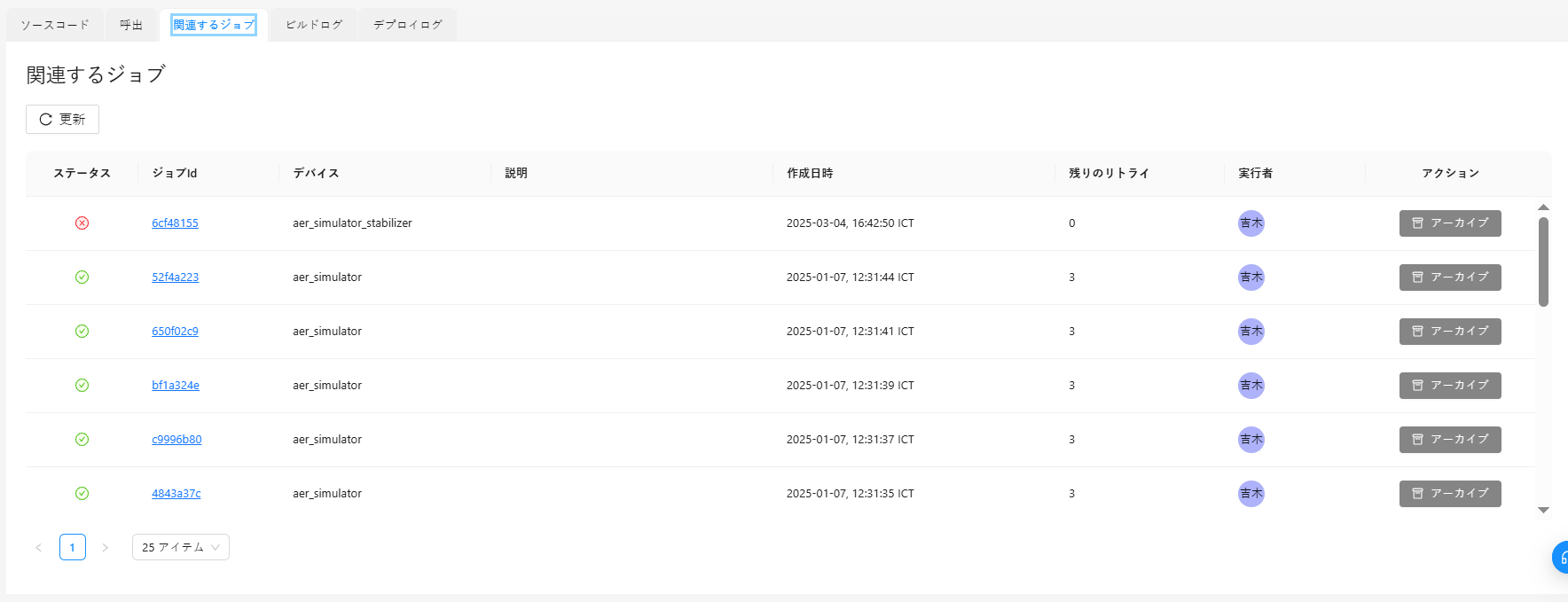
Task: Go to next page with right chevron
Action: pos(105,547)
